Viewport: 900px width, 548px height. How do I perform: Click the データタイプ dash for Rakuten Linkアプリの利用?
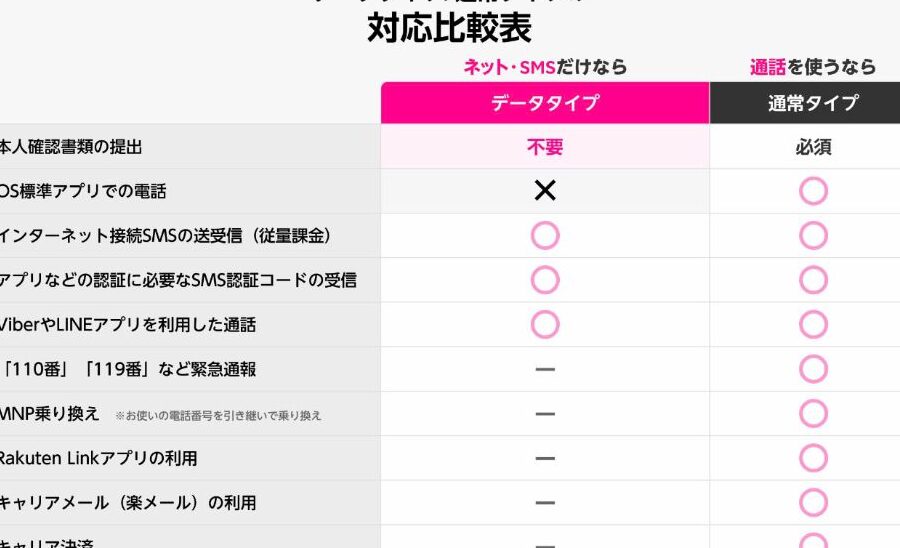[545, 458]
